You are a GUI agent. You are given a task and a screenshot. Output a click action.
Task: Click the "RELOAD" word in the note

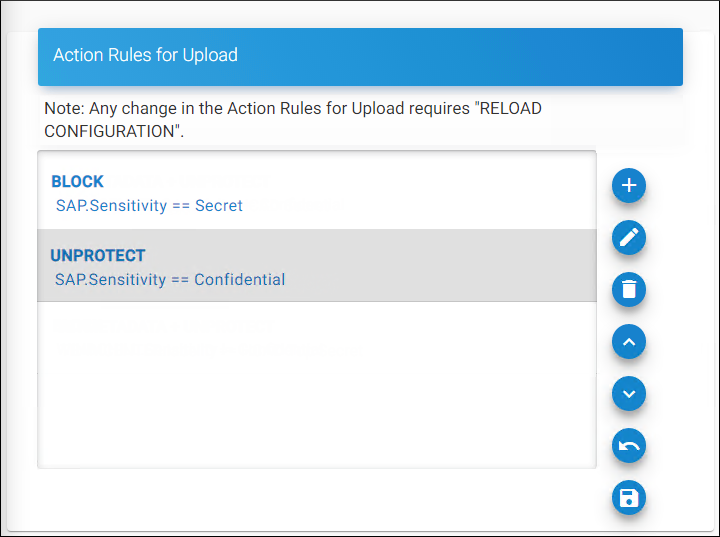pyautogui.click(x=511, y=108)
